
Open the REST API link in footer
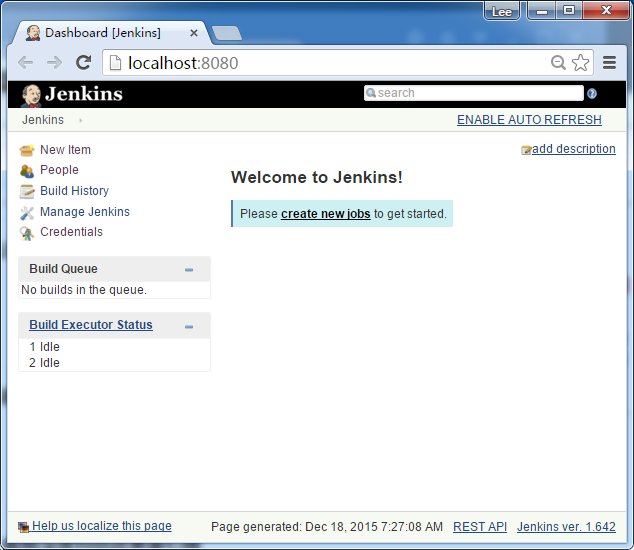pos(479,527)
